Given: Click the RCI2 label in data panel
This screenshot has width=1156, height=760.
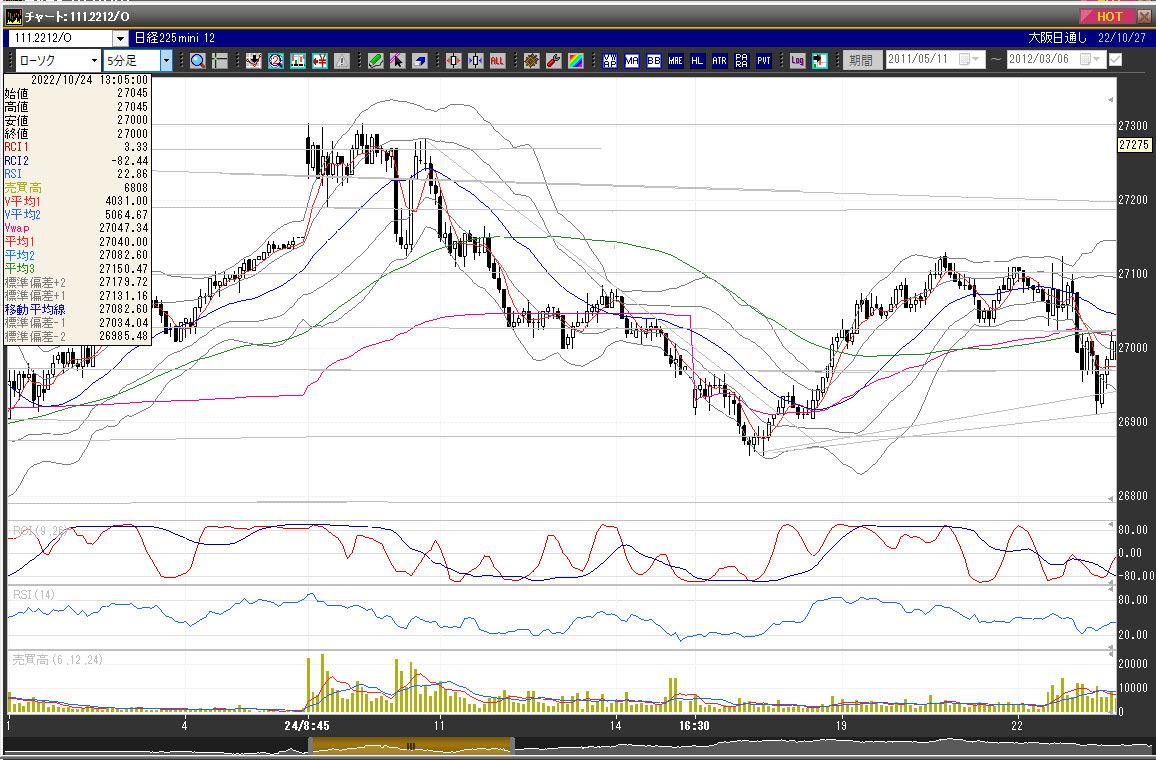Looking at the screenshot, I should [16, 161].
